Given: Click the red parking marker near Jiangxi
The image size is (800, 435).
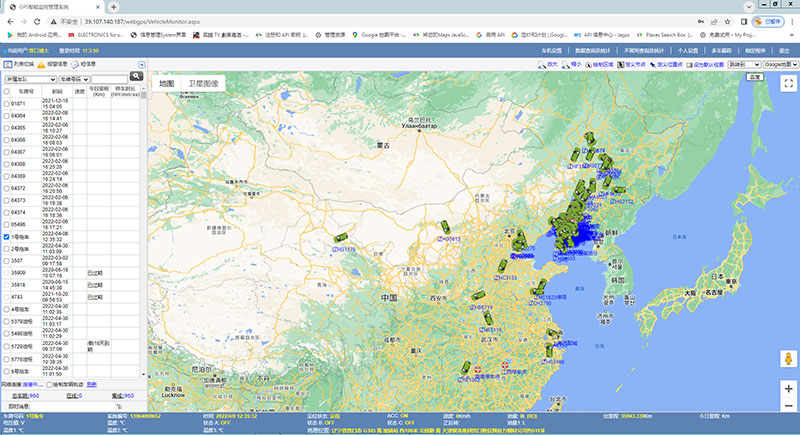Looking at the screenshot, I should 505,365.
